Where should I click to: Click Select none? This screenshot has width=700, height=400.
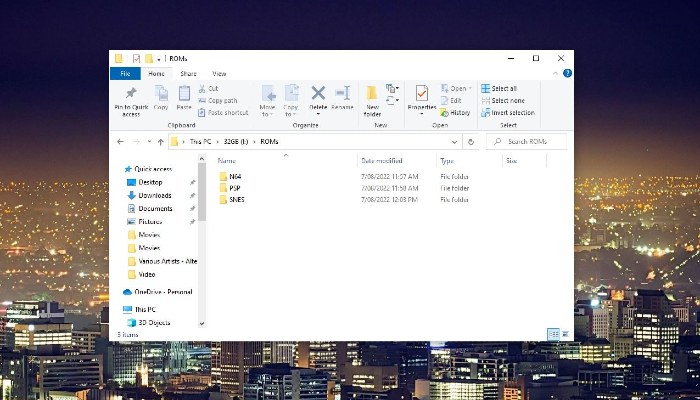(x=503, y=100)
